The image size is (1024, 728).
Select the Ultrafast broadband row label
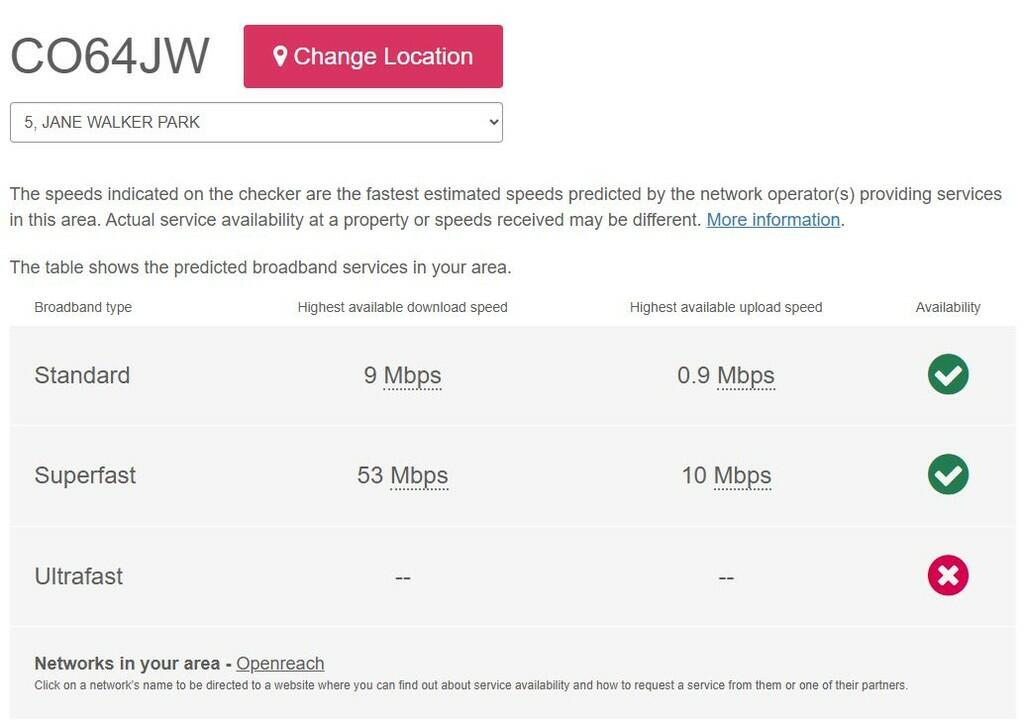[x=79, y=576]
